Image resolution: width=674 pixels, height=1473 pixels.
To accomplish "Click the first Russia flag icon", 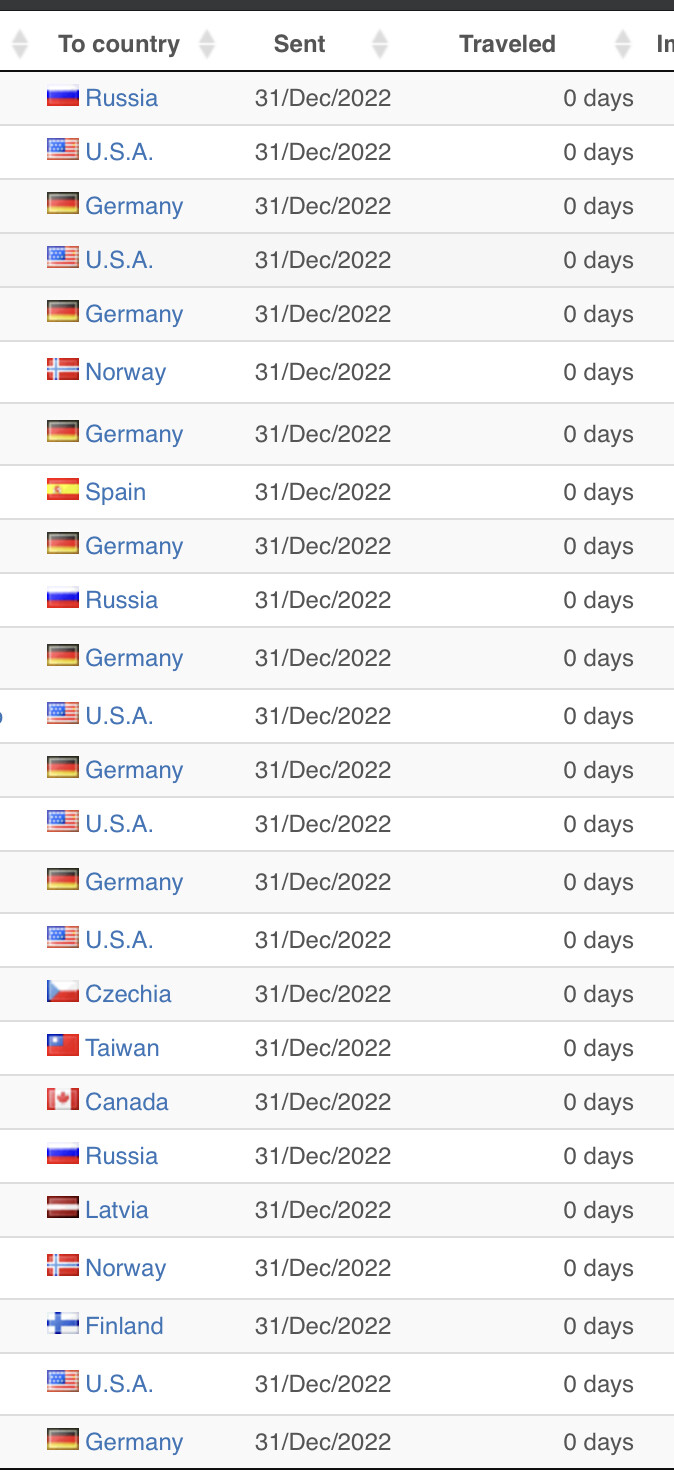I will (63, 97).
